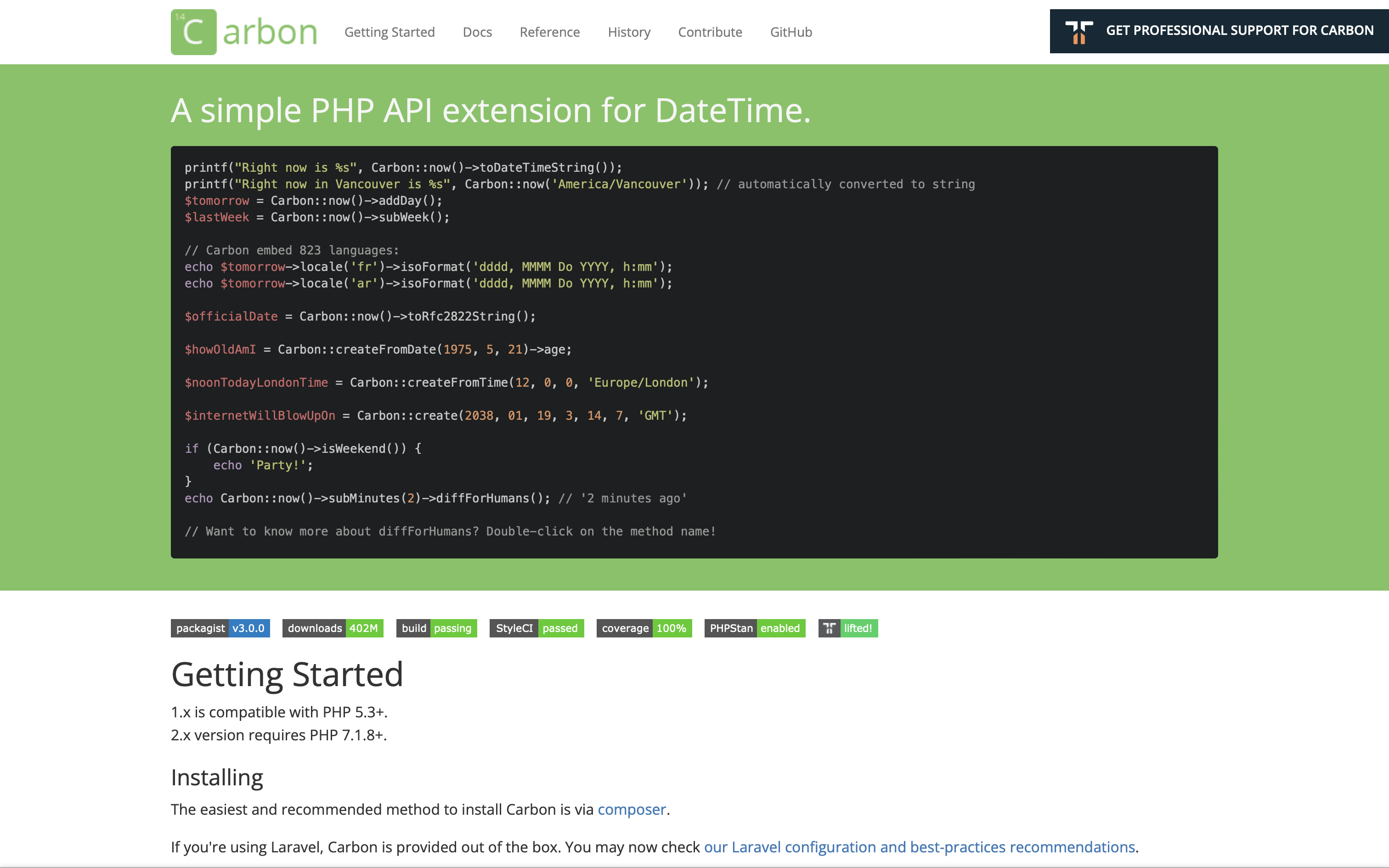Viewport: 1389px width, 868px height.
Task: Click Get Professional Support for Carbon banner
Action: [x=1219, y=31]
